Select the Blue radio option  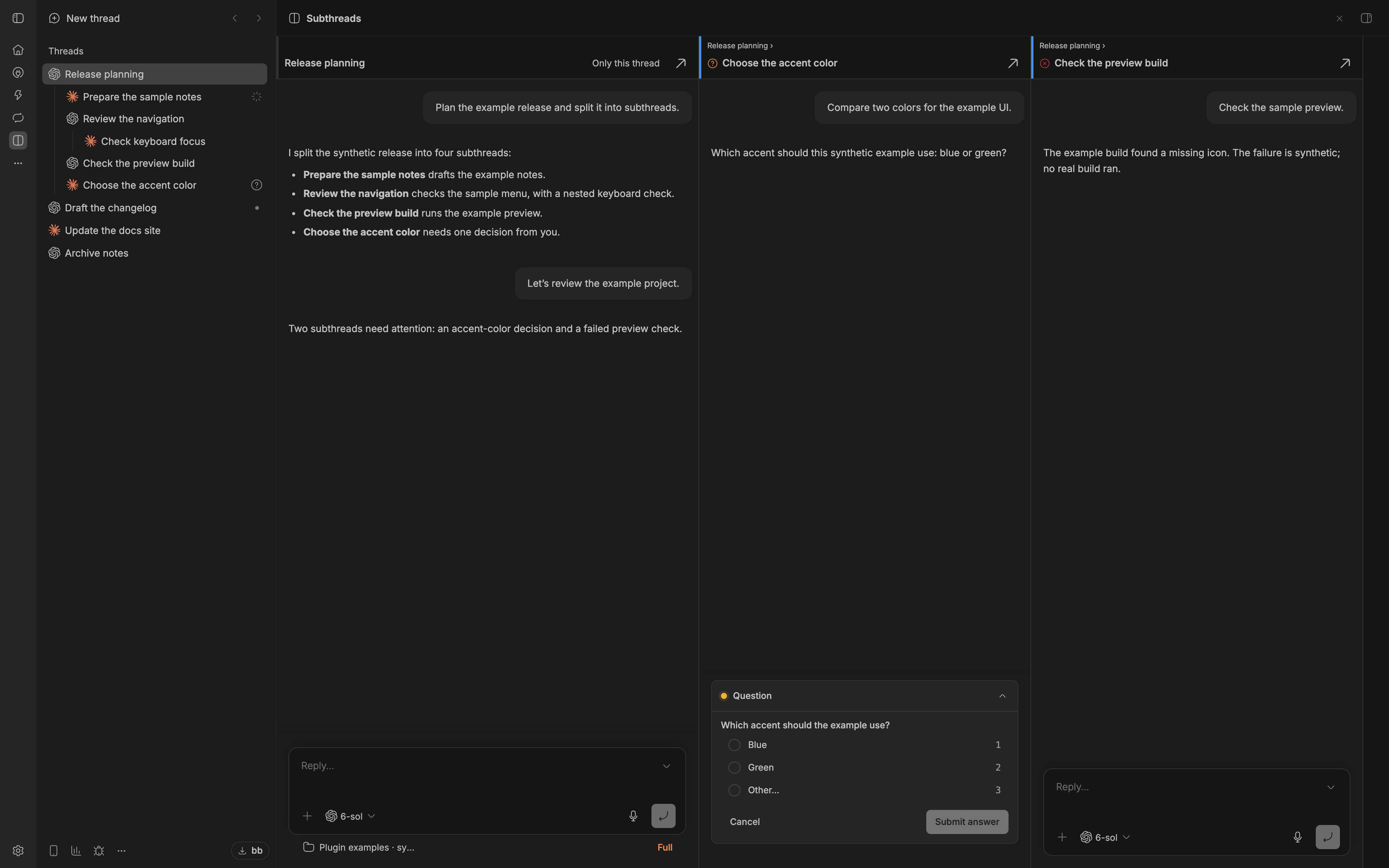[x=734, y=745]
